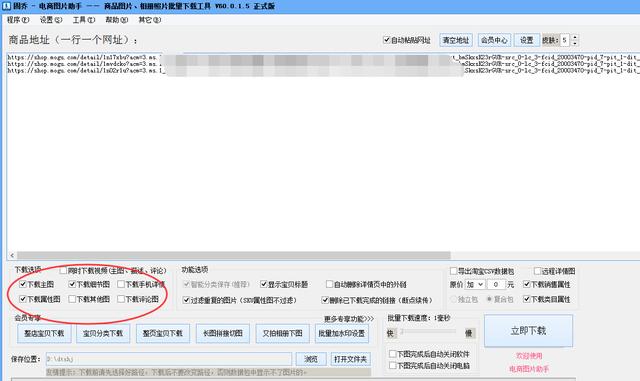Click the skin number field showing 5
Screen dimensions: 640x381
pos(565,40)
